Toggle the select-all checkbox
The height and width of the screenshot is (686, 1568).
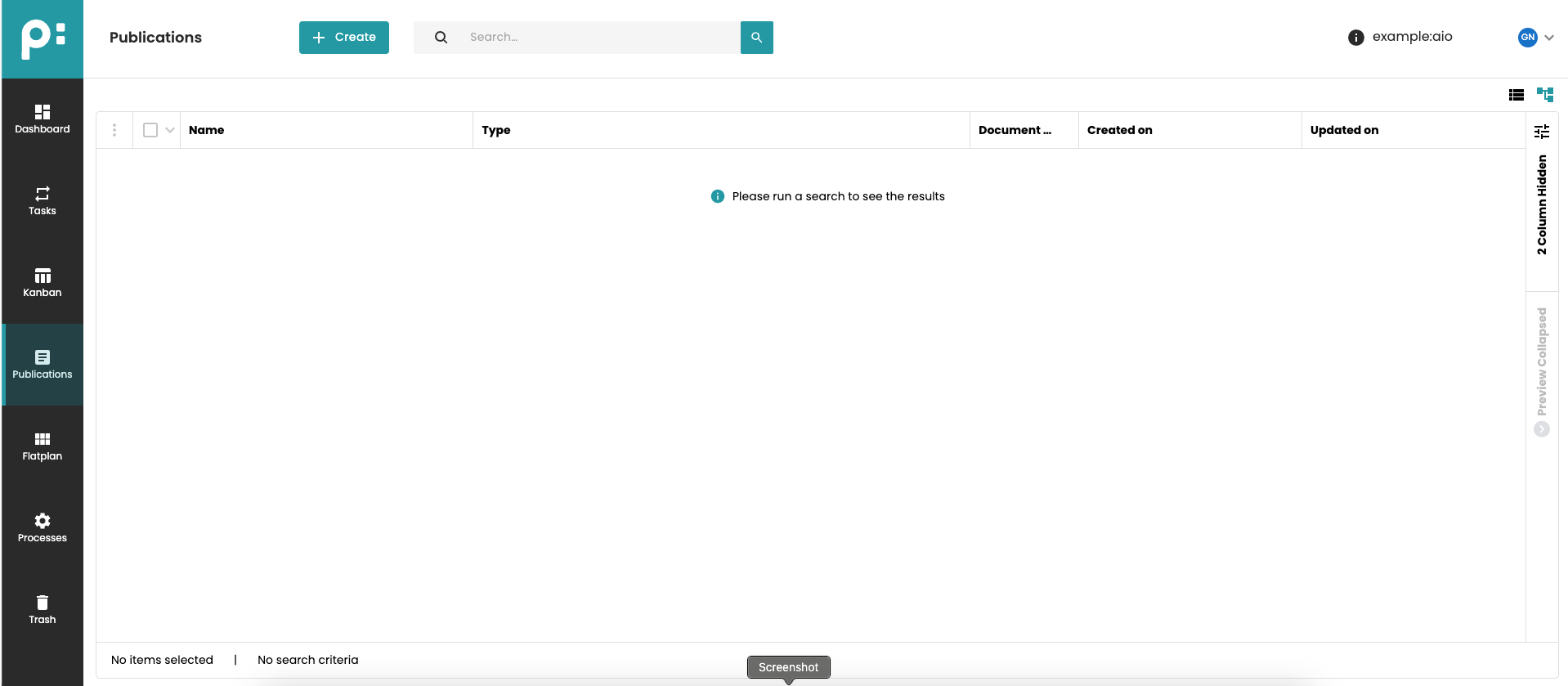150,130
